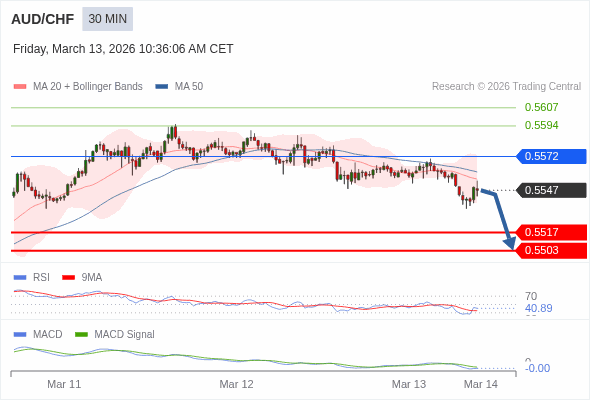Viewport: 590px width, 400px height.
Task: Click the RSI legend blue swatch
Action: (20, 278)
